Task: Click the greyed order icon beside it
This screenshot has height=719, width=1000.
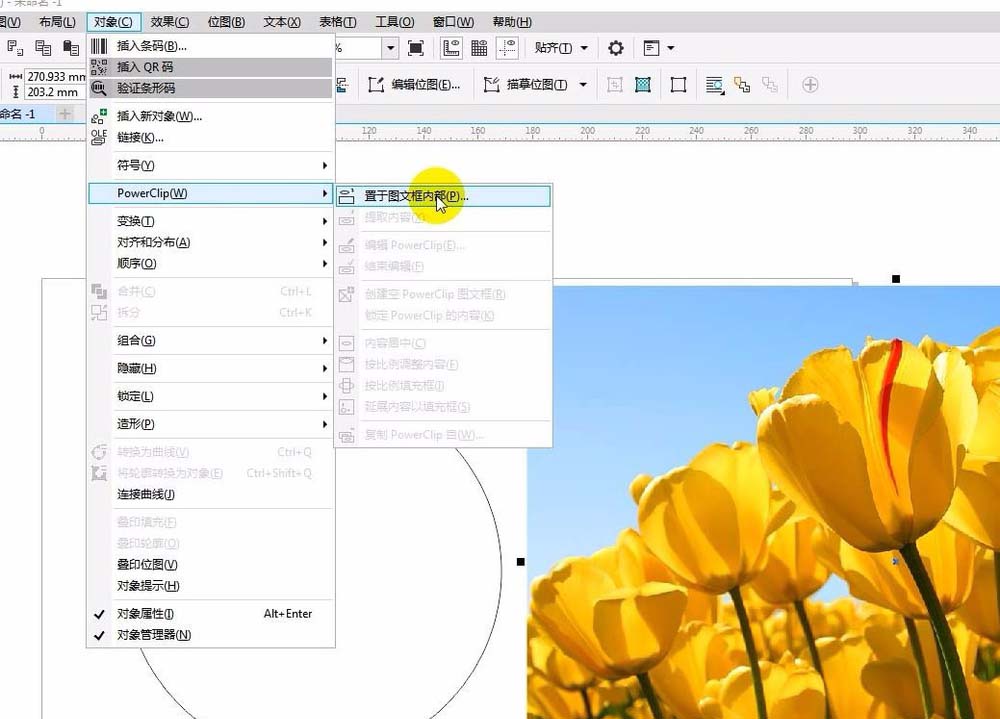Action: click(770, 85)
